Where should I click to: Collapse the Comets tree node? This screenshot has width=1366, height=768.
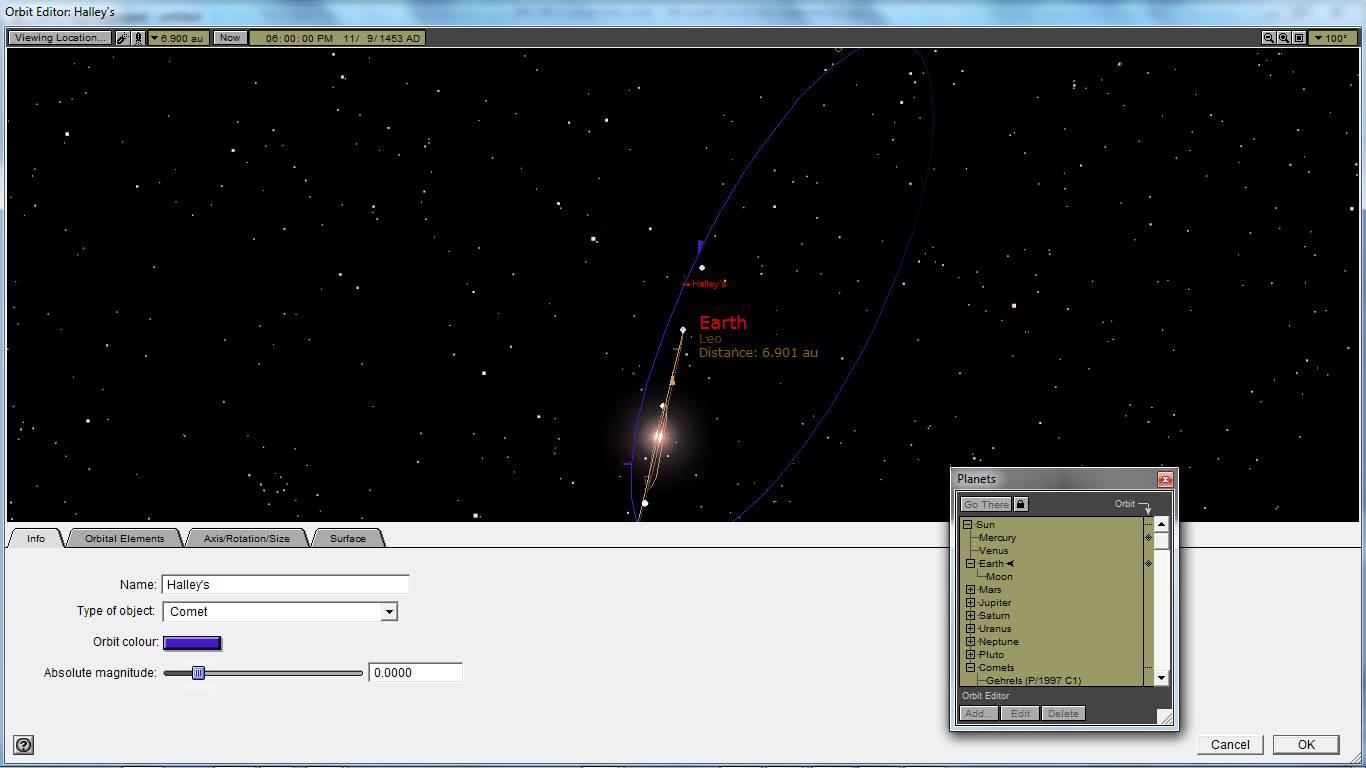(970, 668)
